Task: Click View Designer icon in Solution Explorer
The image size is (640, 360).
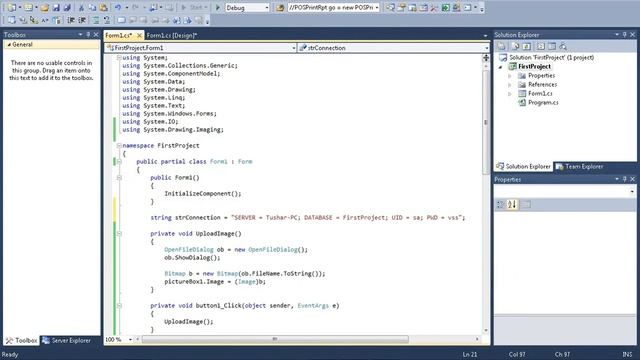Action: tap(552, 47)
